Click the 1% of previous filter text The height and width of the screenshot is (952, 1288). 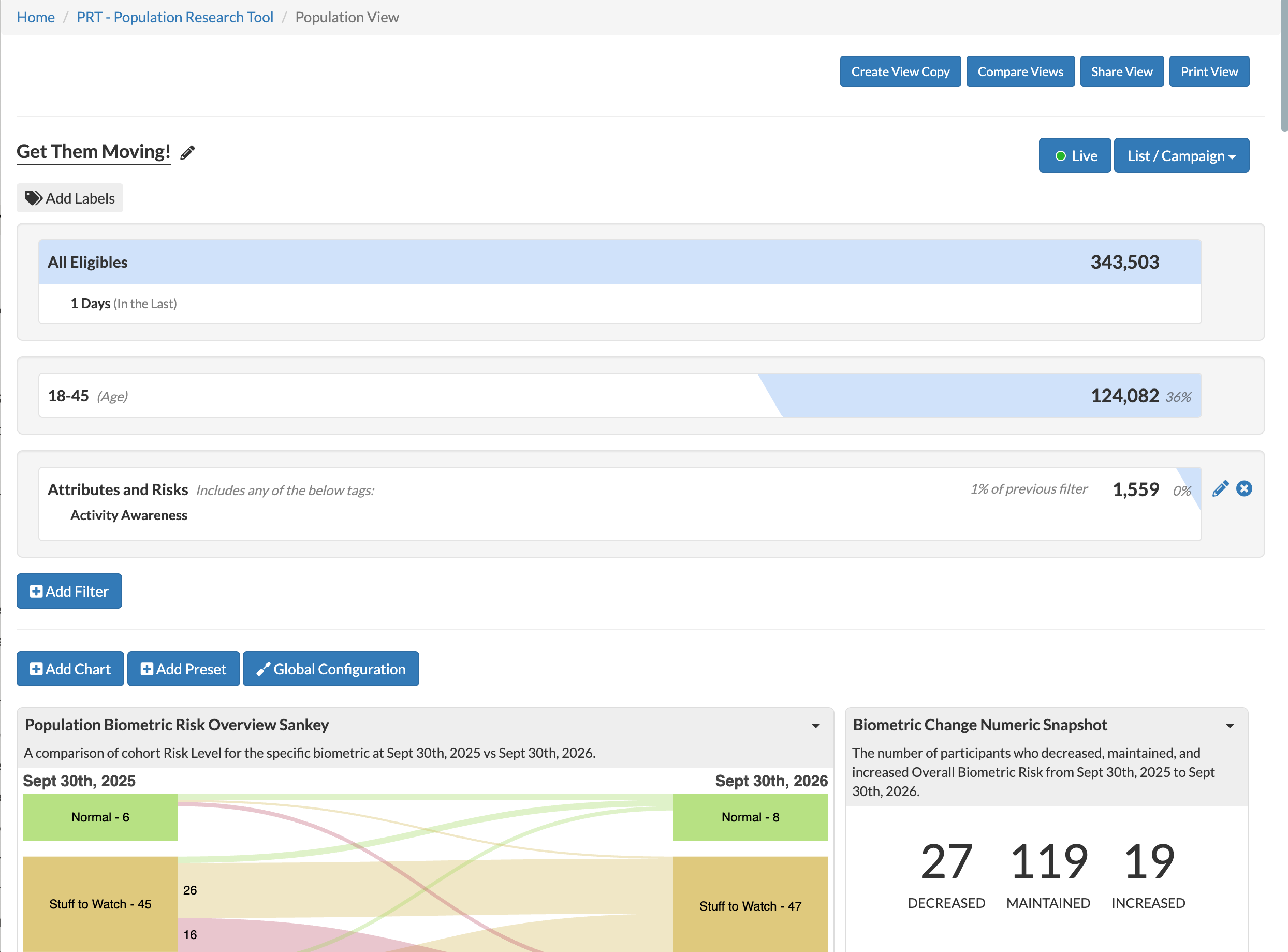point(1029,488)
